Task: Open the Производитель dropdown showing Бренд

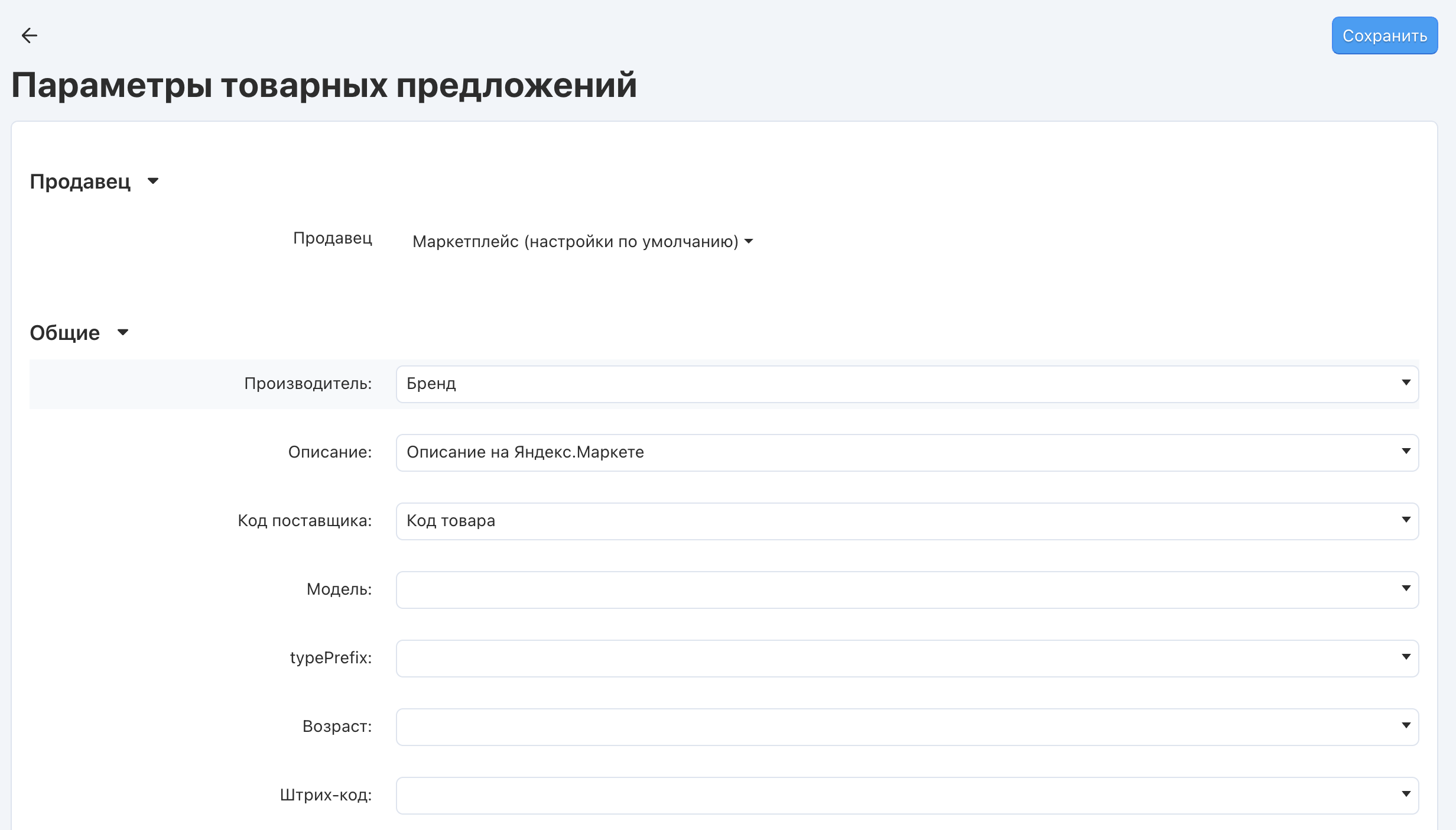Action: pos(906,384)
